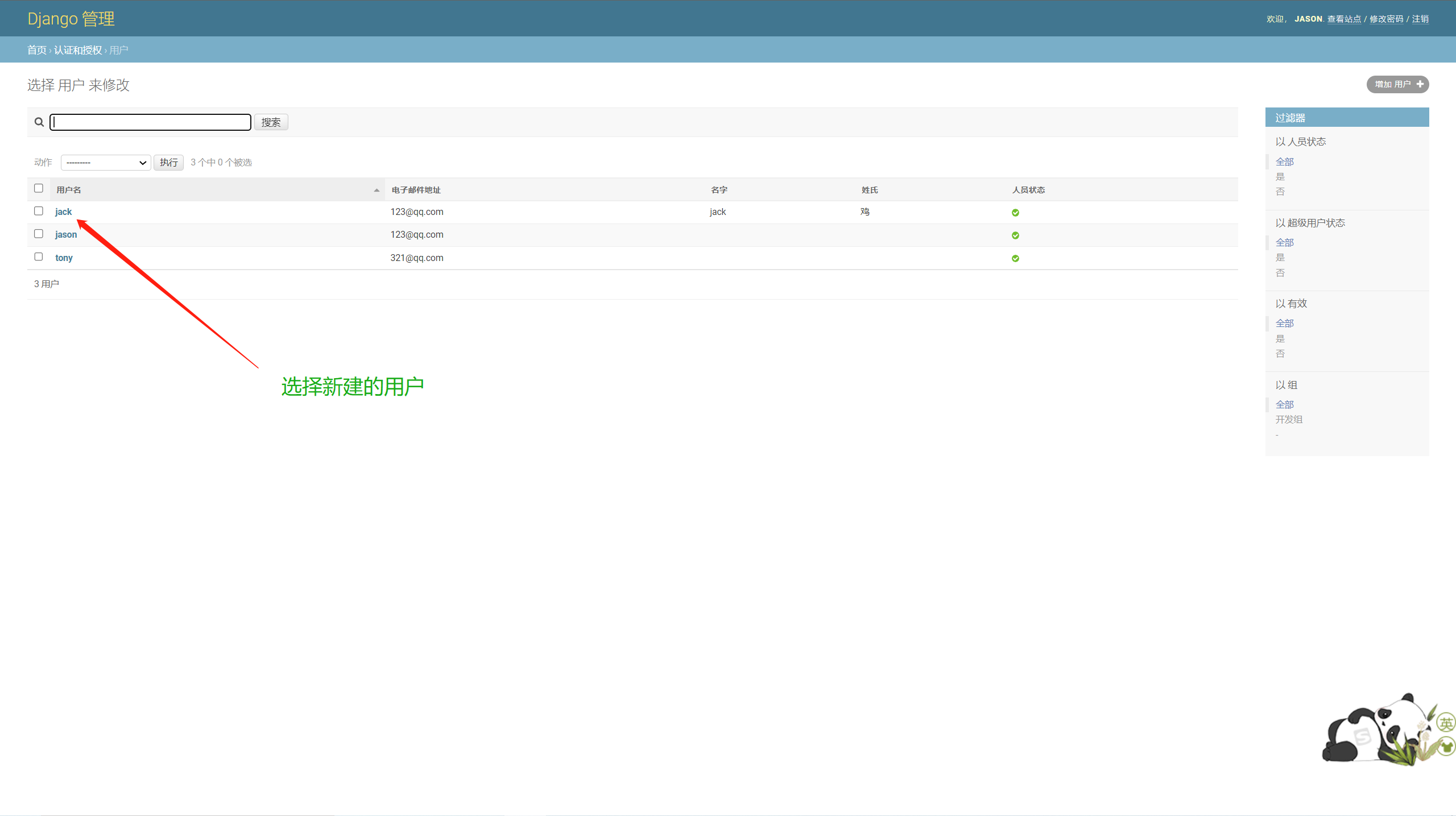Filter staff status by 是
This screenshot has width=1456, height=816.
(1280, 177)
